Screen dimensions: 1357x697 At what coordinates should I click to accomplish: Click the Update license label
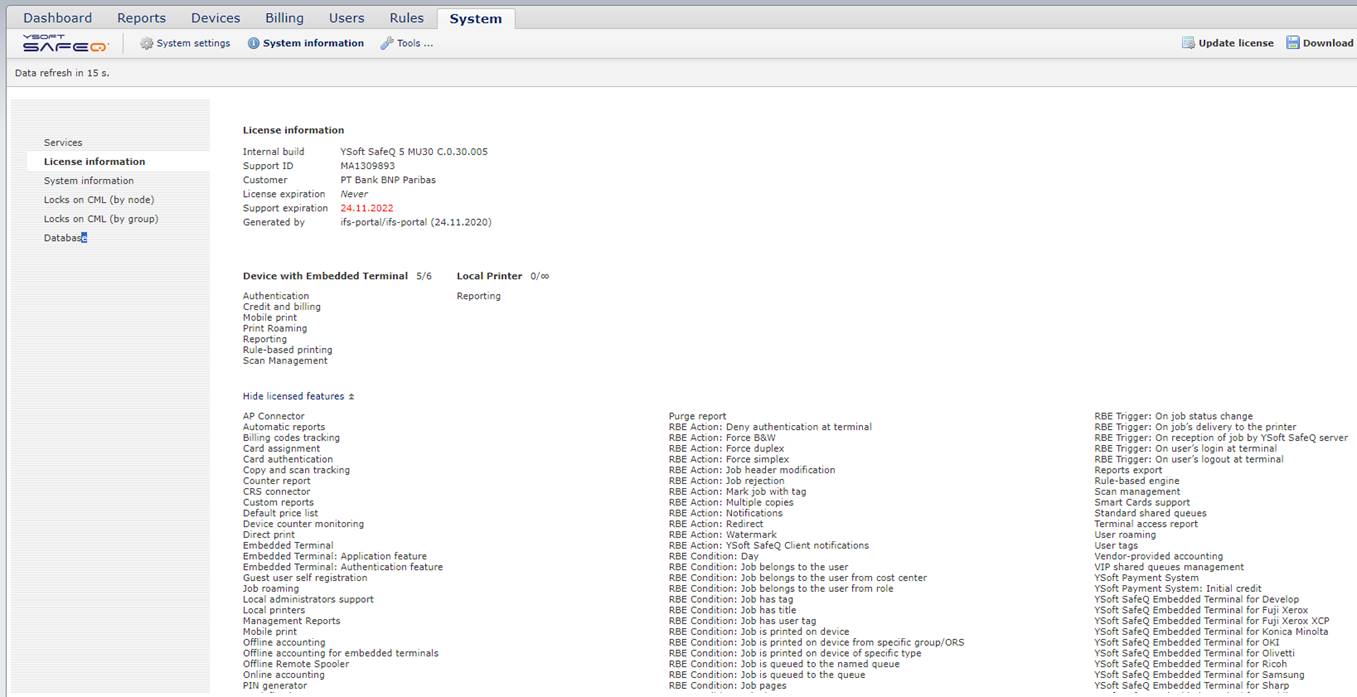[x=1236, y=43]
